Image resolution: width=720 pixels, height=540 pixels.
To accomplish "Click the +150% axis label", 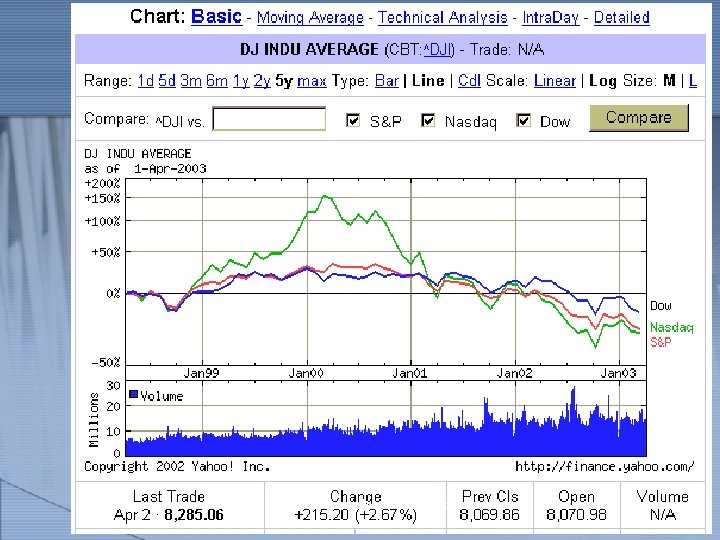I will click(x=102, y=198).
